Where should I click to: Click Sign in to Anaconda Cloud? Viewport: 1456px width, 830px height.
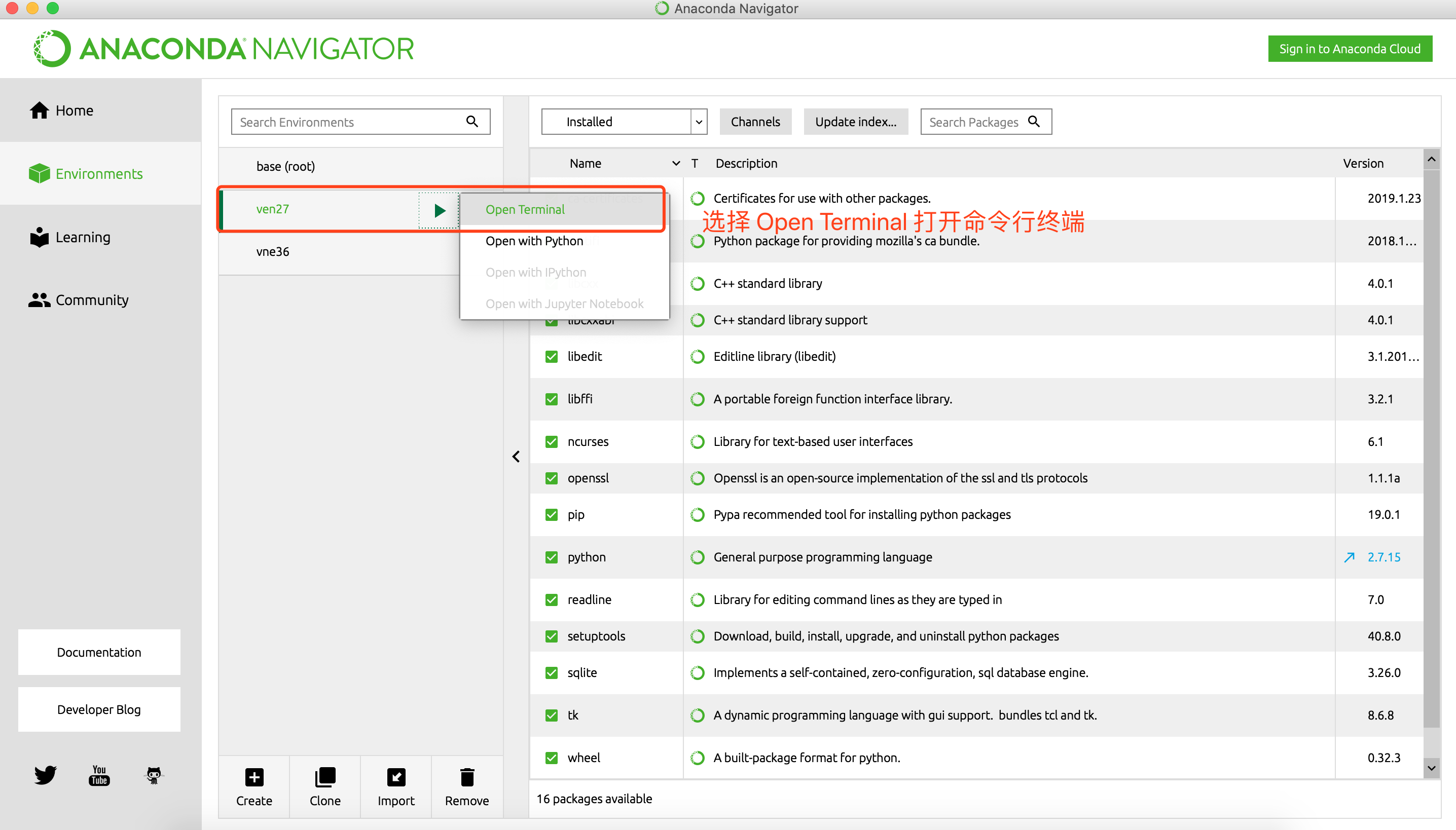pyautogui.click(x=1349, y=49)
